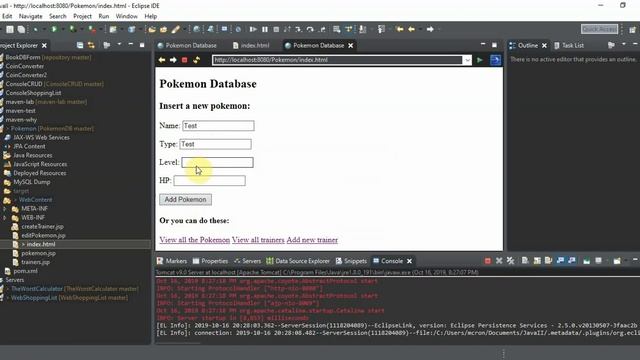Click the Save icon in the toolbar

pyautogui.click(x=10, y=29)
